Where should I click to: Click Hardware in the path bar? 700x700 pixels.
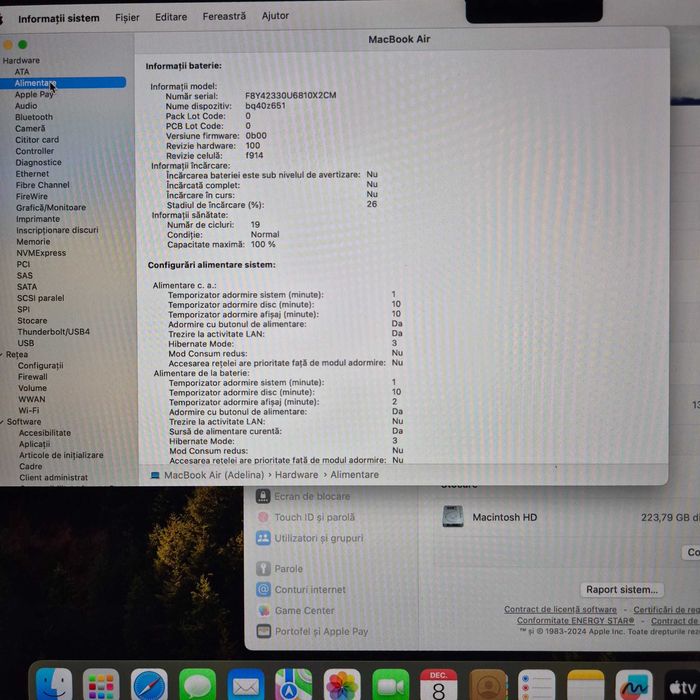click(296, 475)
